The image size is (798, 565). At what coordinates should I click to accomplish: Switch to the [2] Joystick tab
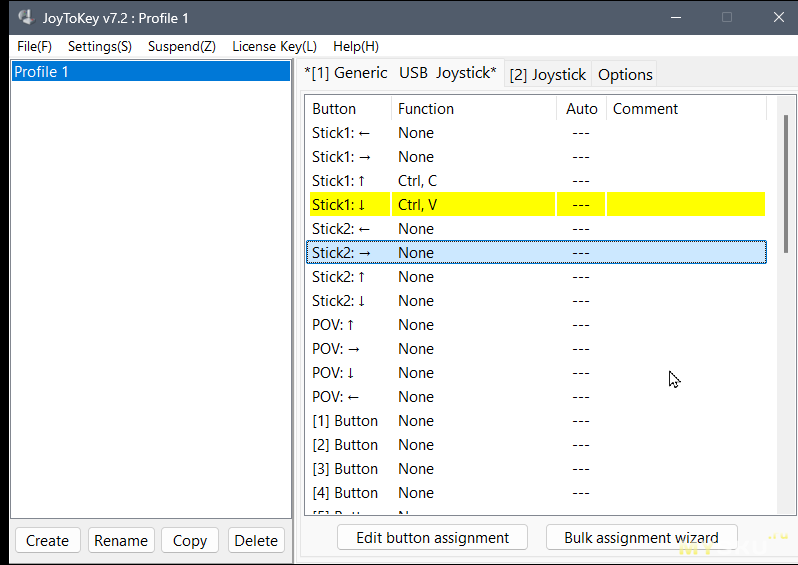[547, 74]
